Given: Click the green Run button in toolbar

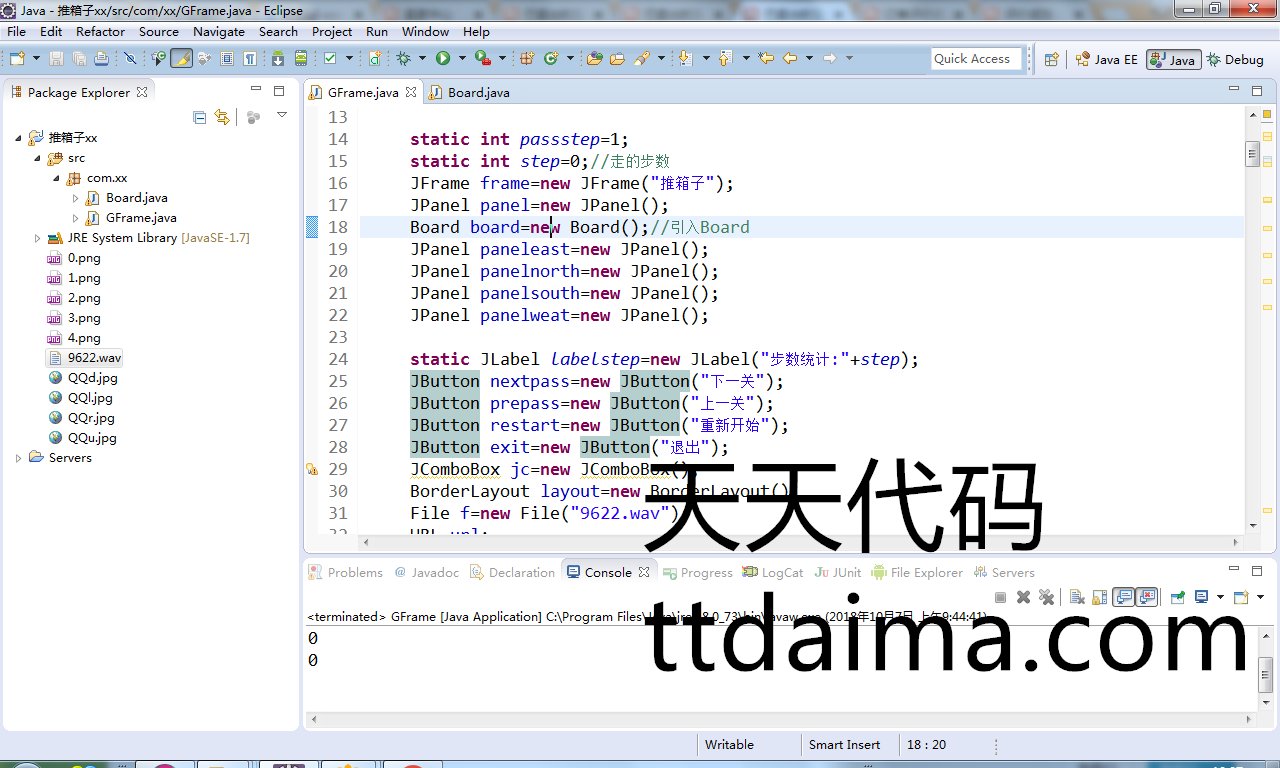Looking at the screenshot, I should point(442,59).
